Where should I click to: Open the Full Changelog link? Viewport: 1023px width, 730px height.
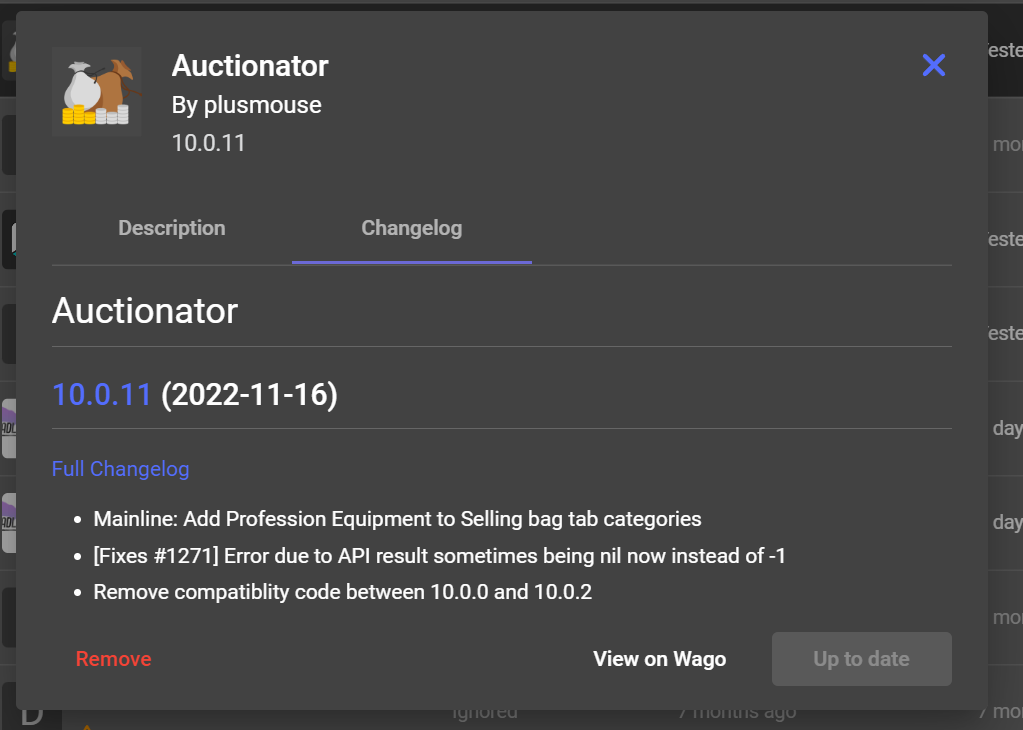tap(120, 468)
